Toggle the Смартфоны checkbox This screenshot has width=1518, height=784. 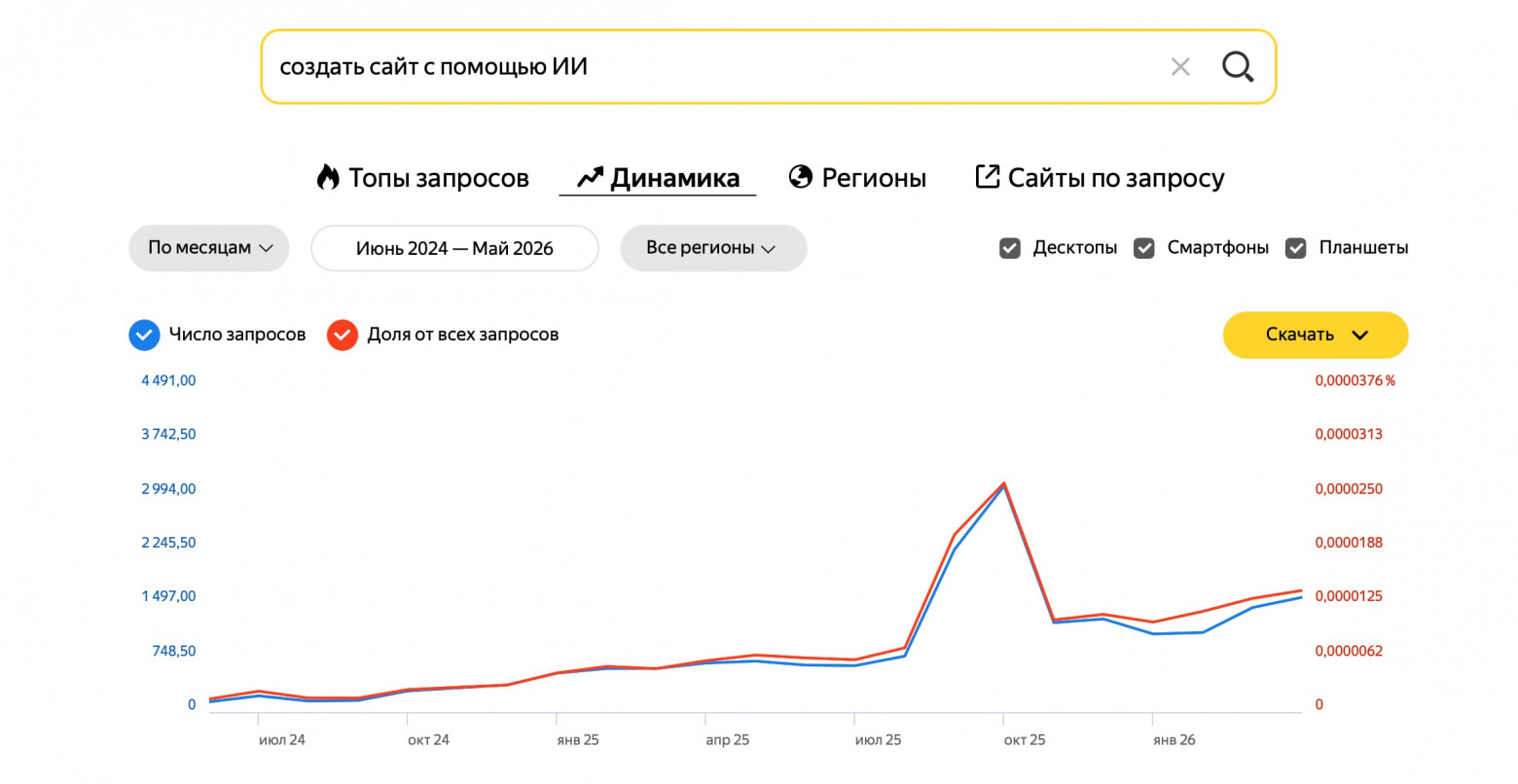[x=1144, y=248]
